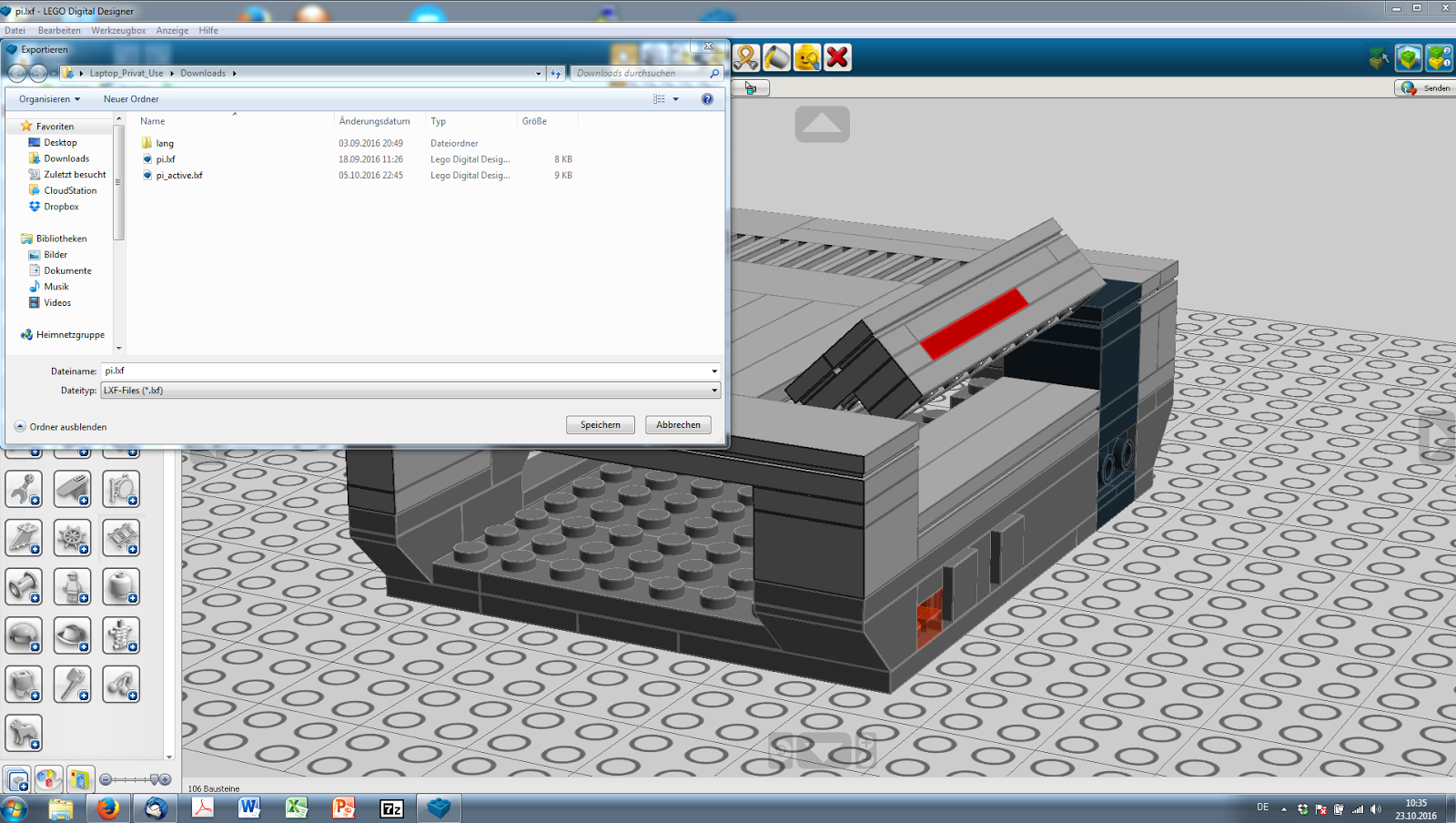Open the Organisieren dropdown
This screenshot has width=1456, height=823.
pos(49,99)
